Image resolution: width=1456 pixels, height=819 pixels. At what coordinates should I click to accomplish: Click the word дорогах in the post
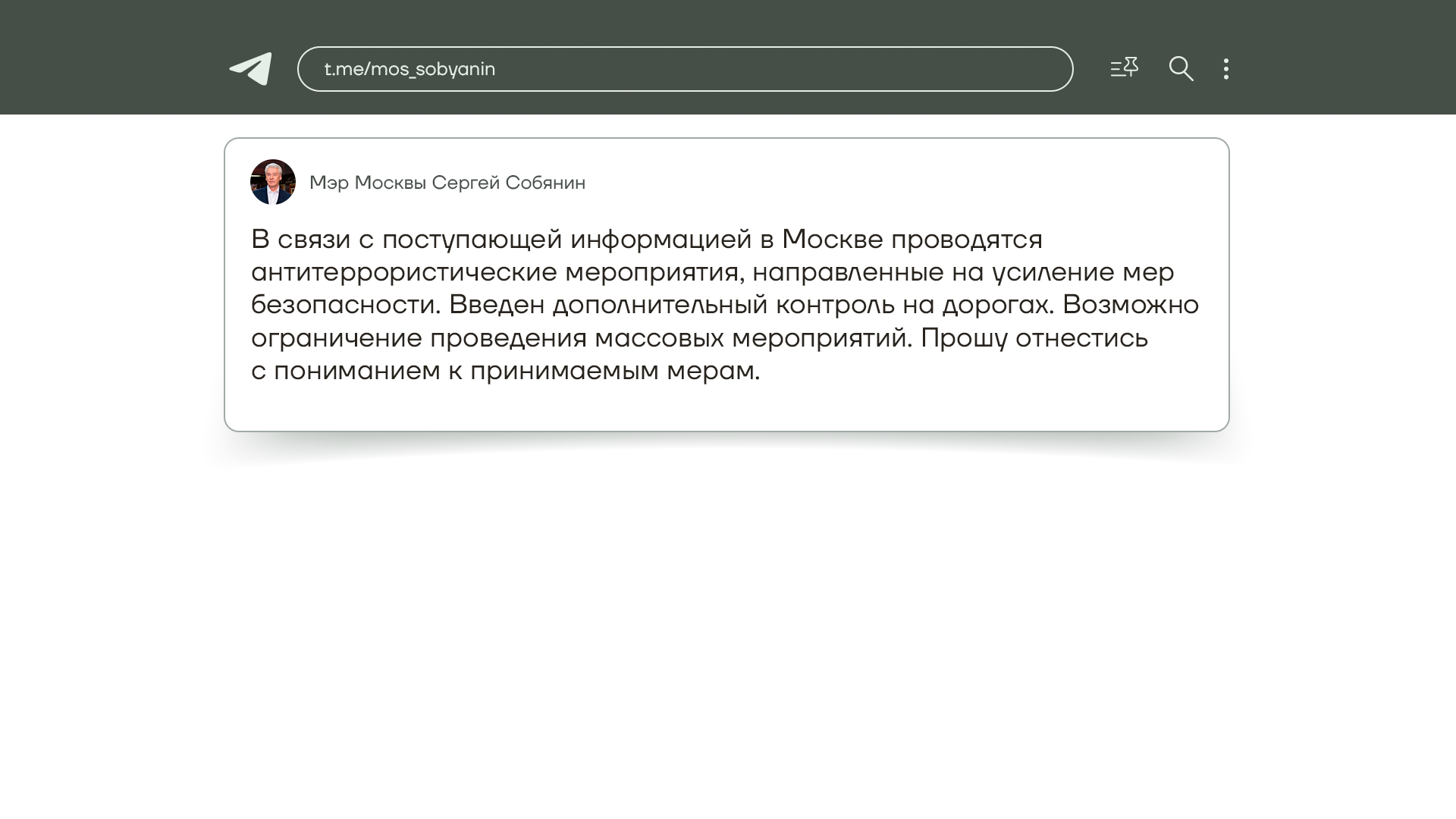(x=997, y=305)
